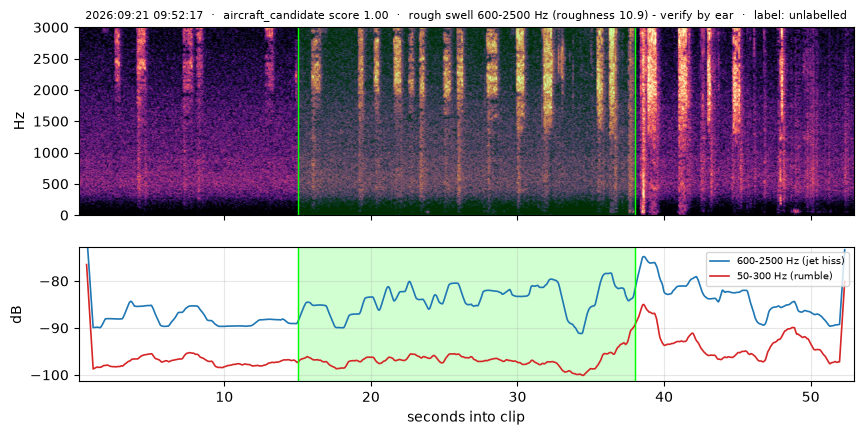Click the 'seconds into clip' axis label

tap(466, 417)
